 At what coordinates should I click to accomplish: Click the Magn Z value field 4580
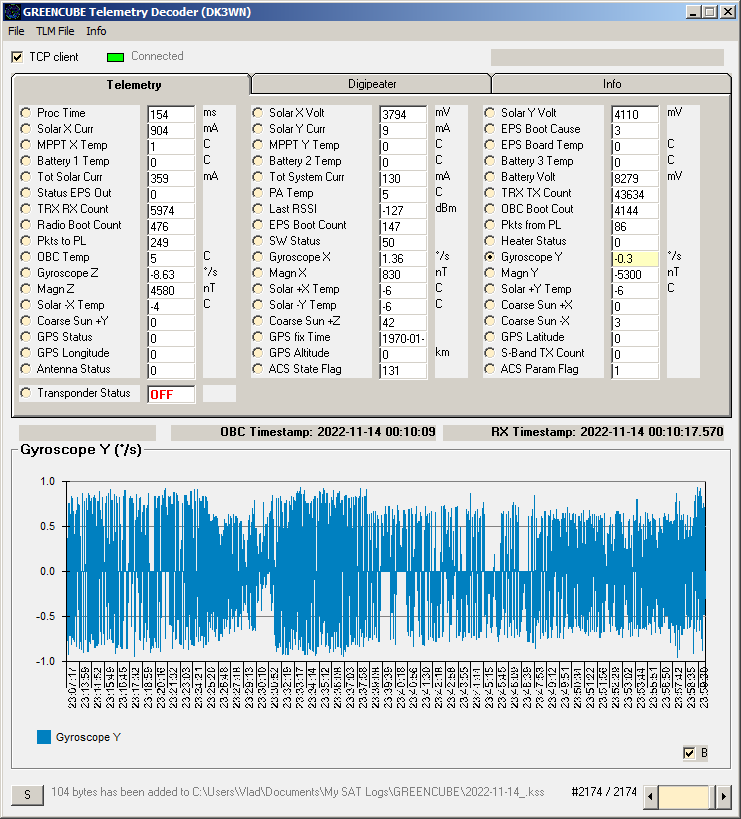click(171, 290)
